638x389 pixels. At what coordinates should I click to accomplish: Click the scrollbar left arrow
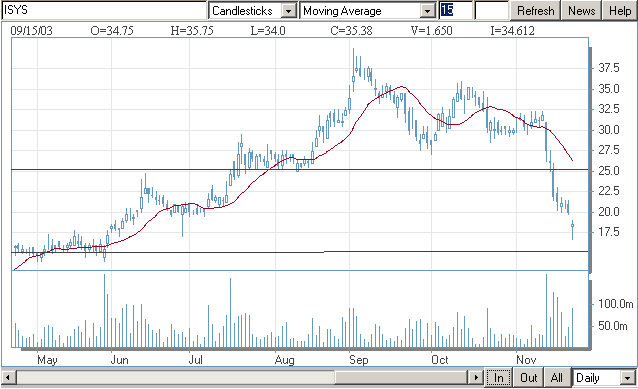click(8, 378)
